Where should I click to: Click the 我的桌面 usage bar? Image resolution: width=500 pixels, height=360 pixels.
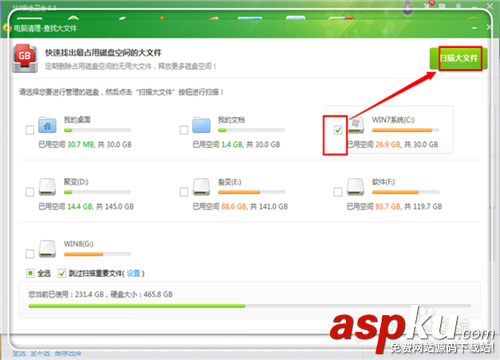point(97,130)
